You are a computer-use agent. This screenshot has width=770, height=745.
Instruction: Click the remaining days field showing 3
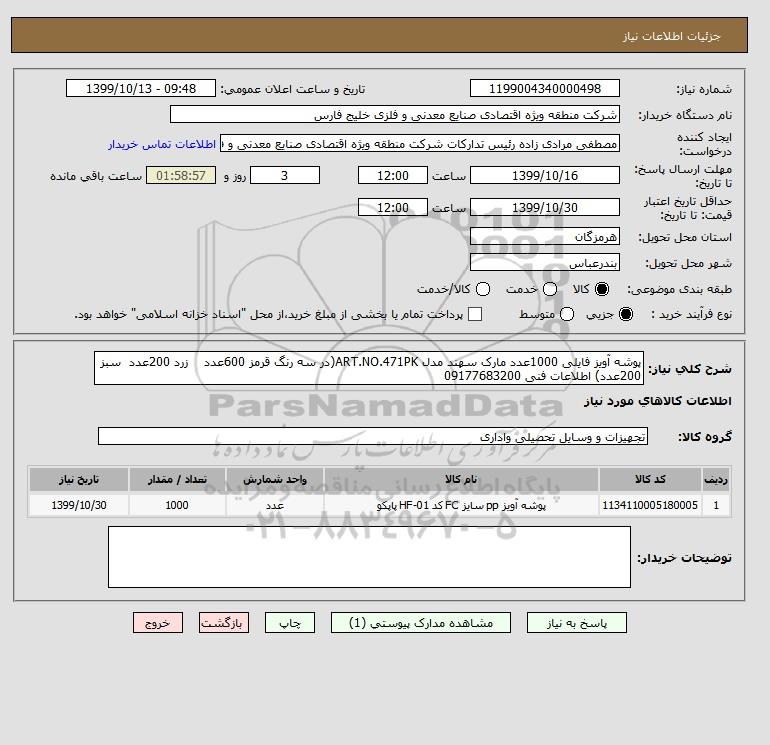click(x=285, y=175)
